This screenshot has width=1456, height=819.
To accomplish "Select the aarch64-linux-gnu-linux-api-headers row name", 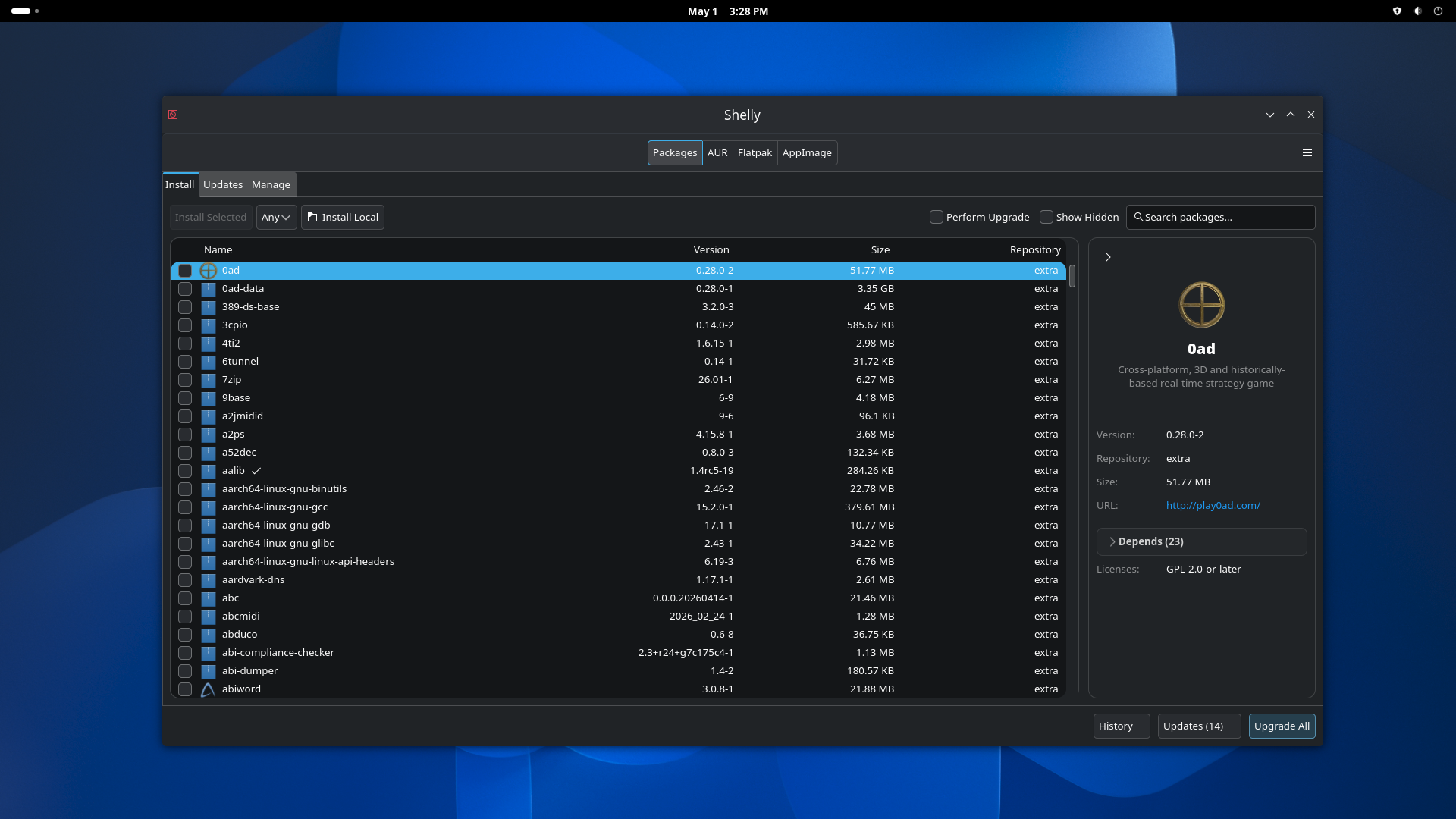I will (x=308, y=562).
